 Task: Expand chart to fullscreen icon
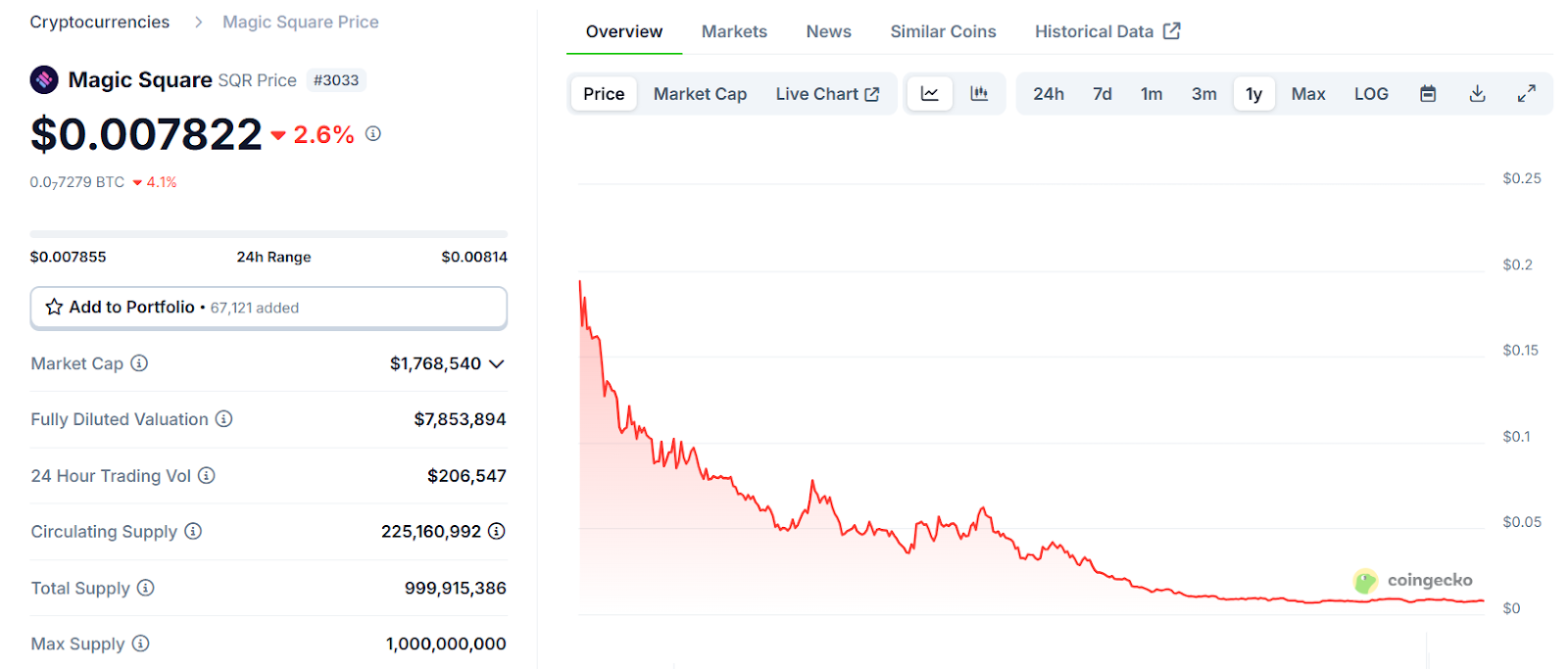pyautogui.click(x=1527, y=94)
